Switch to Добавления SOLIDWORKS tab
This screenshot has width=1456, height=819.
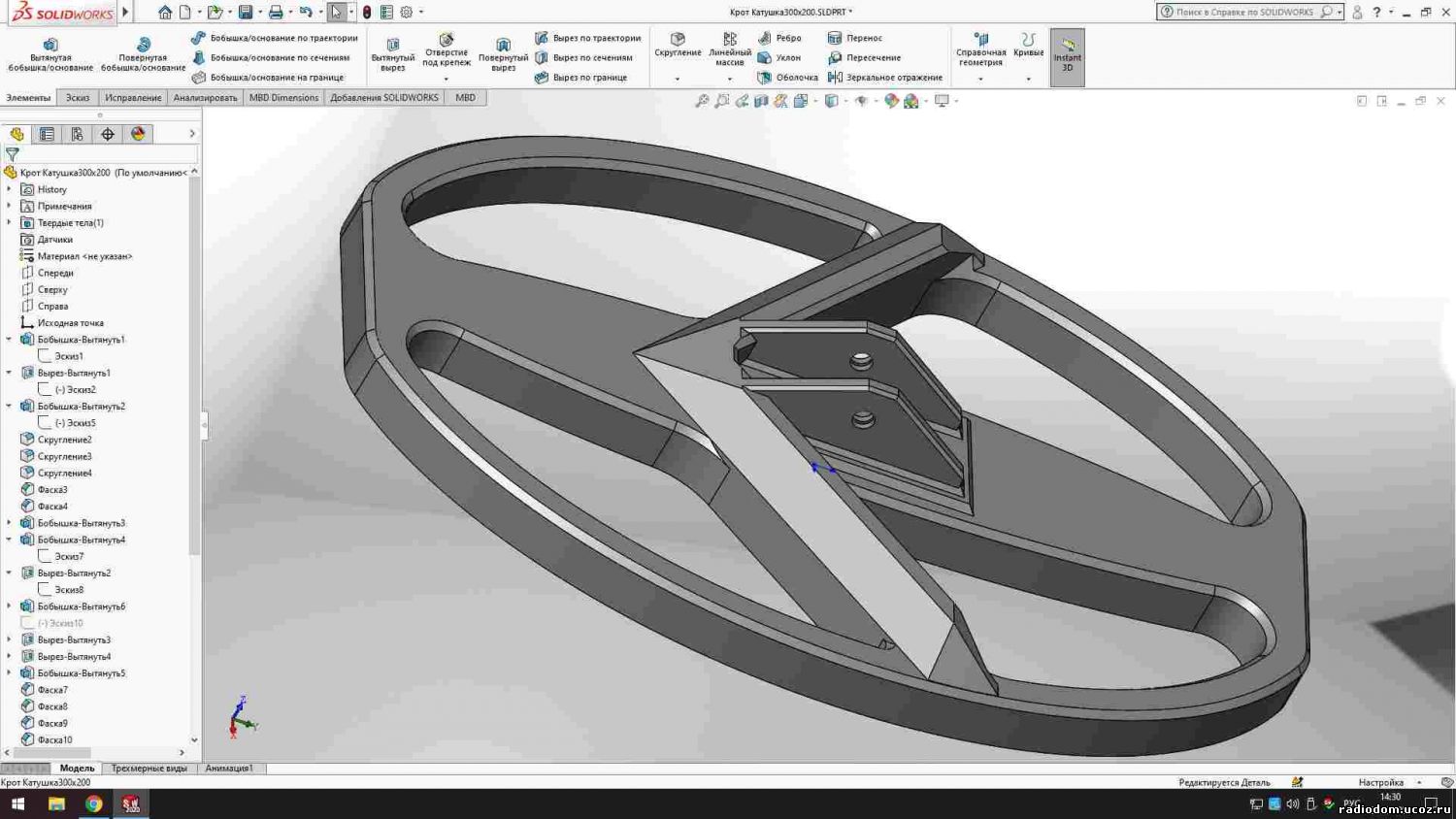pyautogui.click(x=384, y=98)
